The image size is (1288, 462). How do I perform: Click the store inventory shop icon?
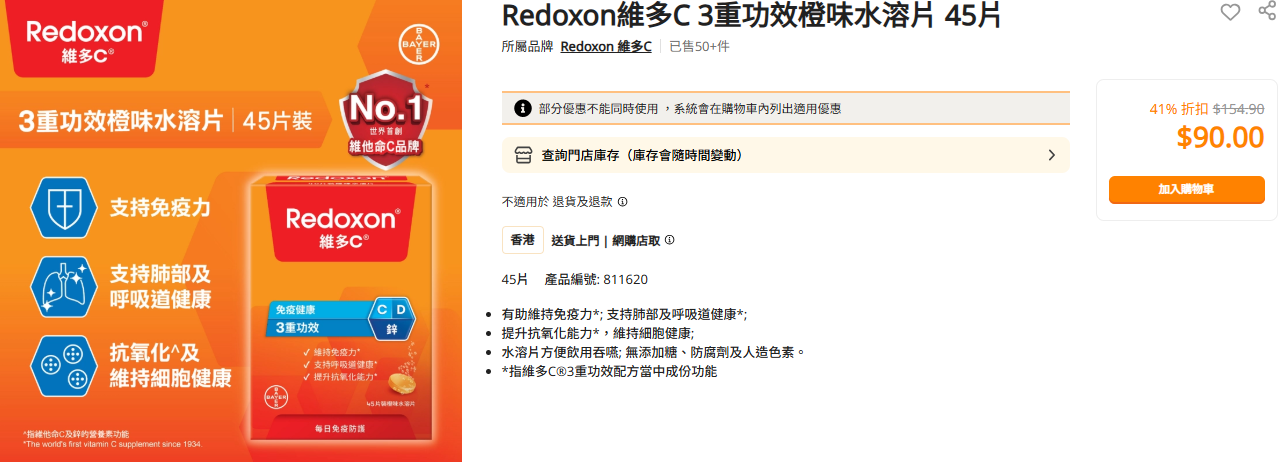523,155
